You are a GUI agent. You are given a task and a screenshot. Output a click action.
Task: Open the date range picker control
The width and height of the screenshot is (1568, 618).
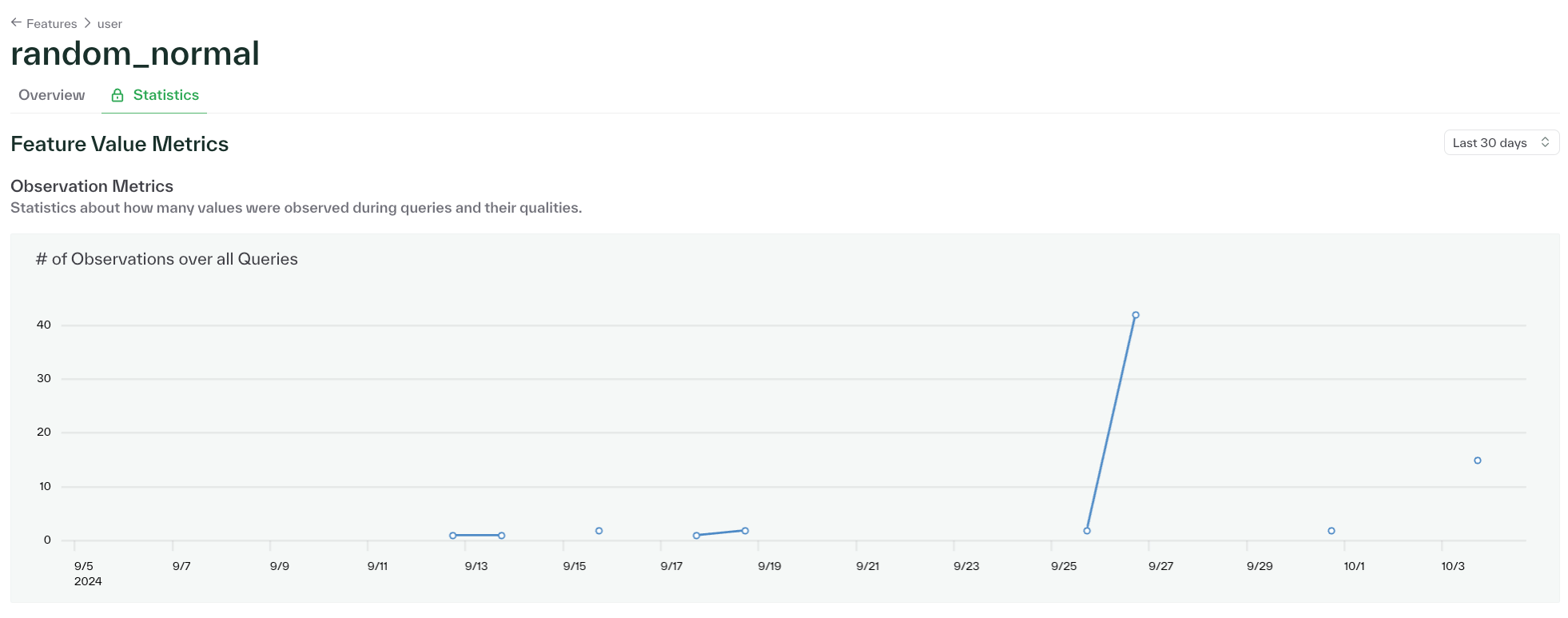click(x=1501, y=142)
